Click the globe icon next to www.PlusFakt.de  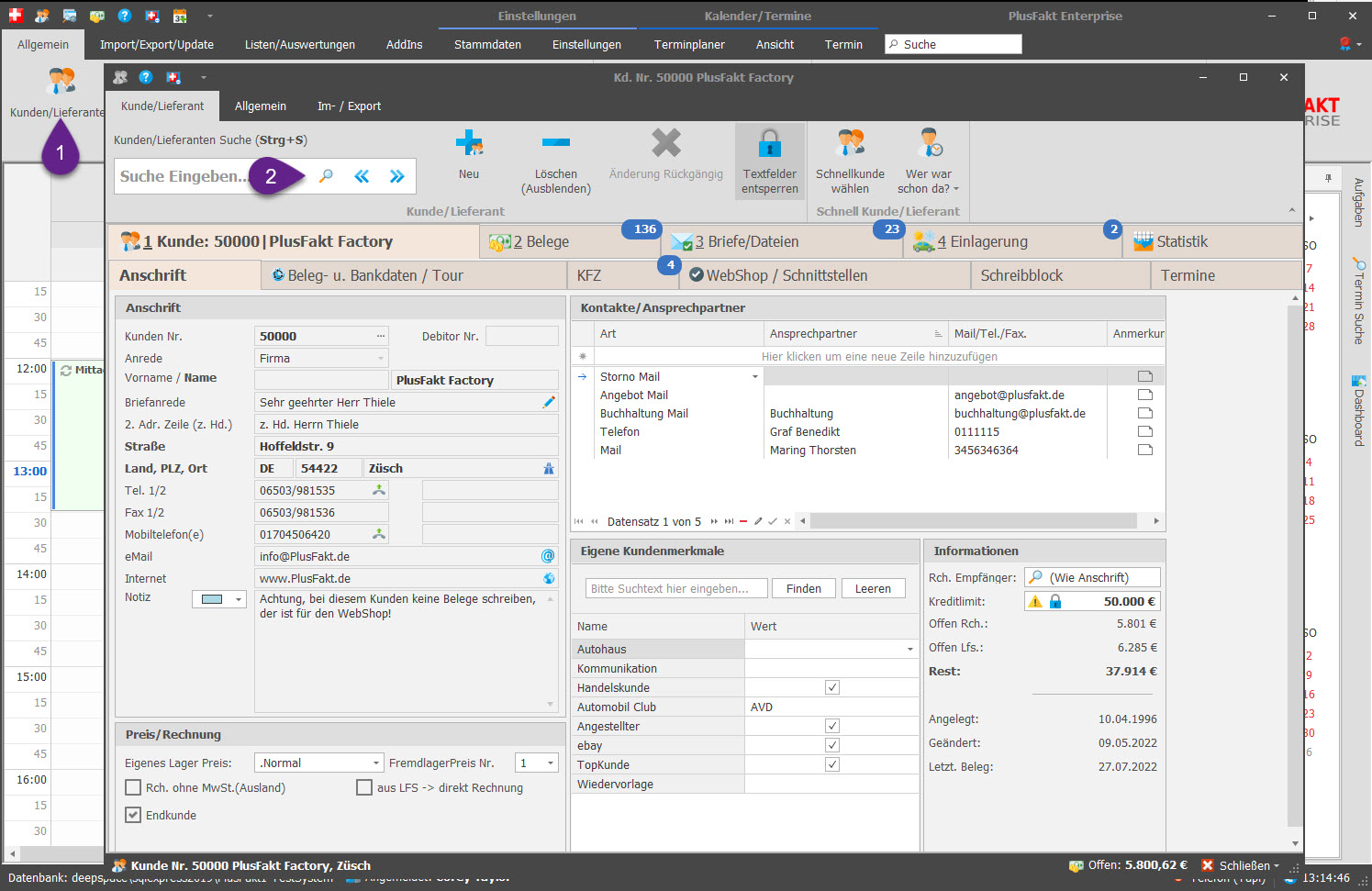[x=549, y=578]
